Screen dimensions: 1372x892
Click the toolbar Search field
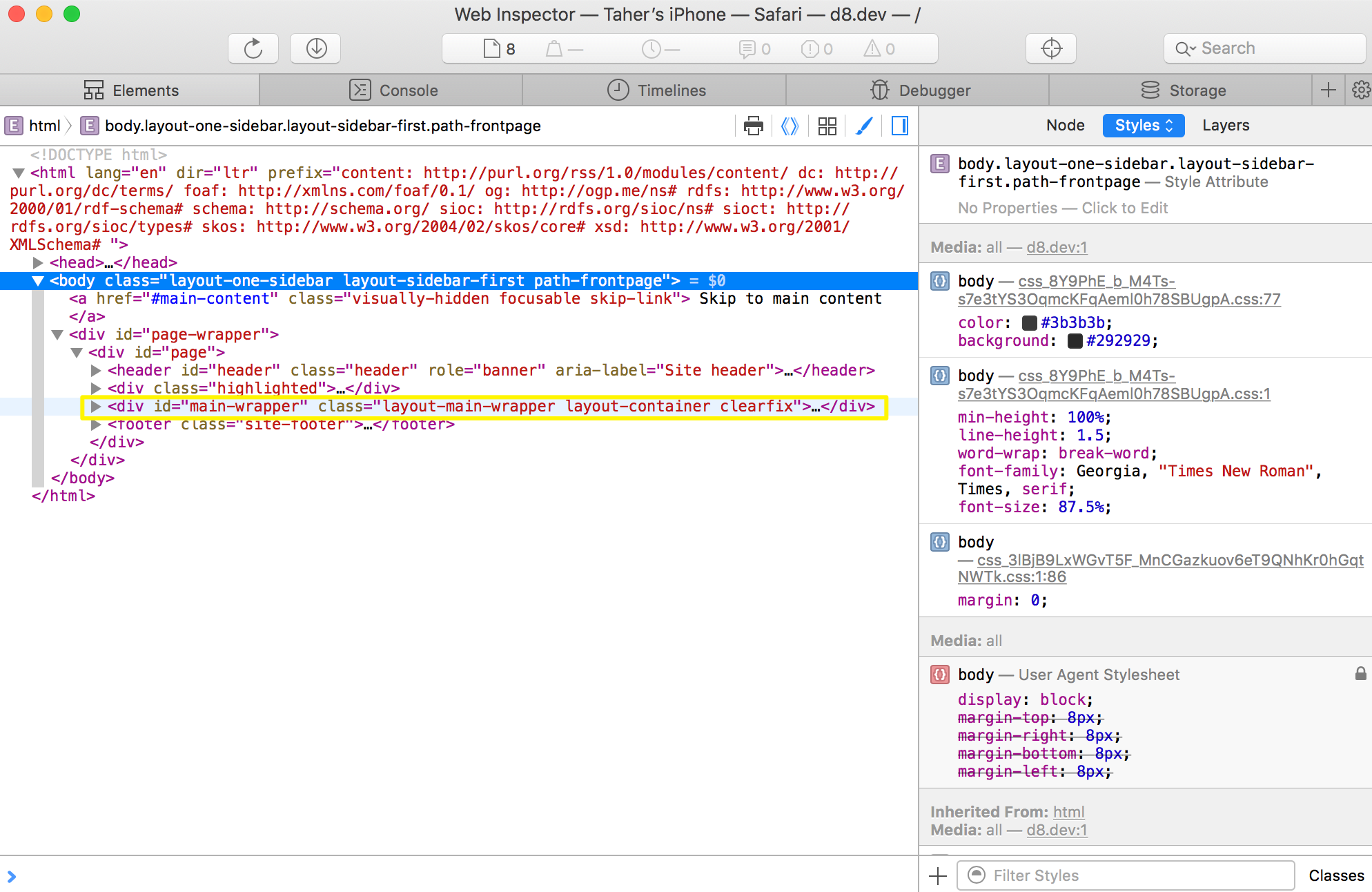pyautogui.click(x=1264, y=48)
